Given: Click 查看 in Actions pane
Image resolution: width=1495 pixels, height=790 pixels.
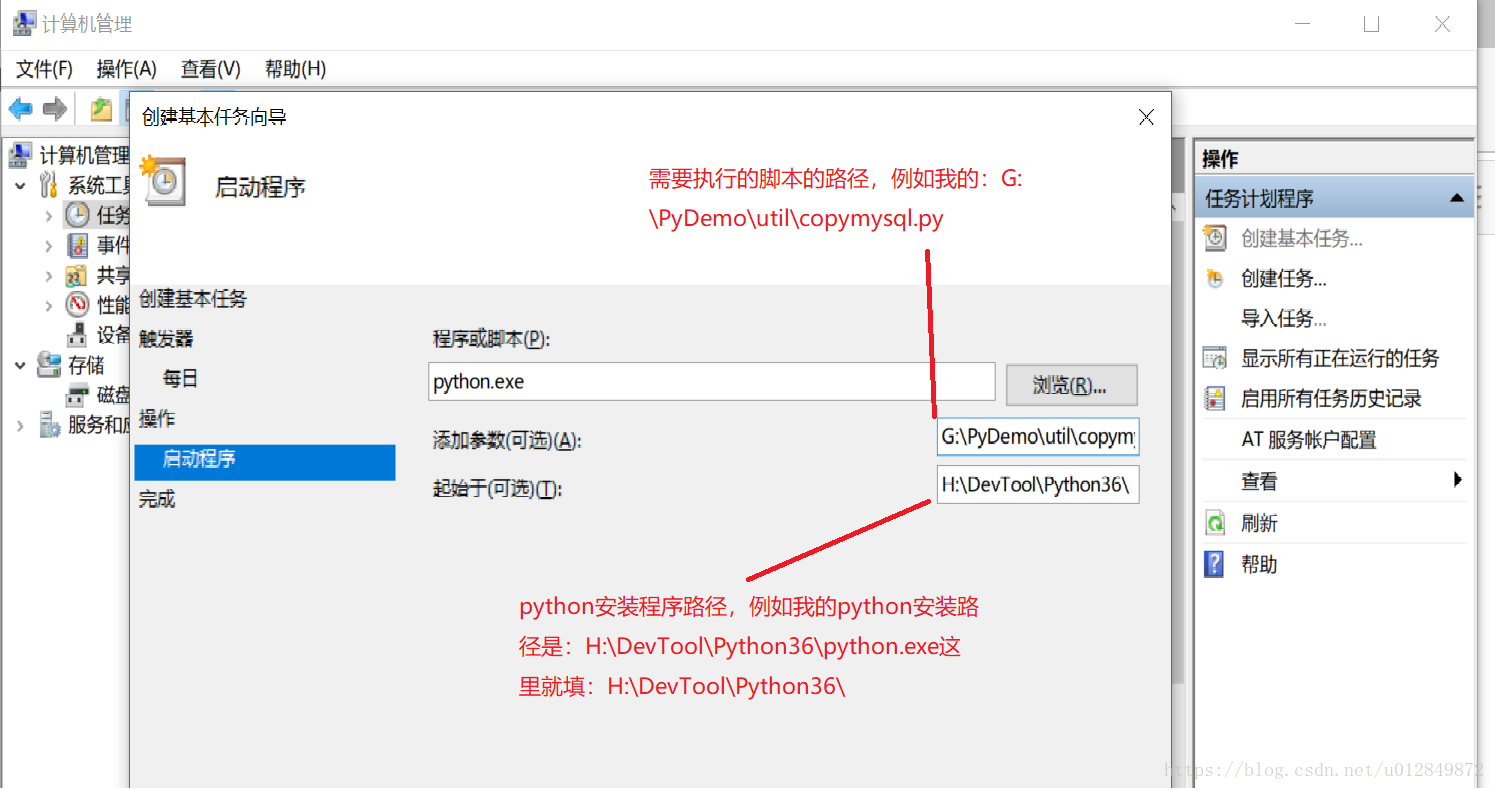Looking at the screenshot, I should (x=1259, y=481).
